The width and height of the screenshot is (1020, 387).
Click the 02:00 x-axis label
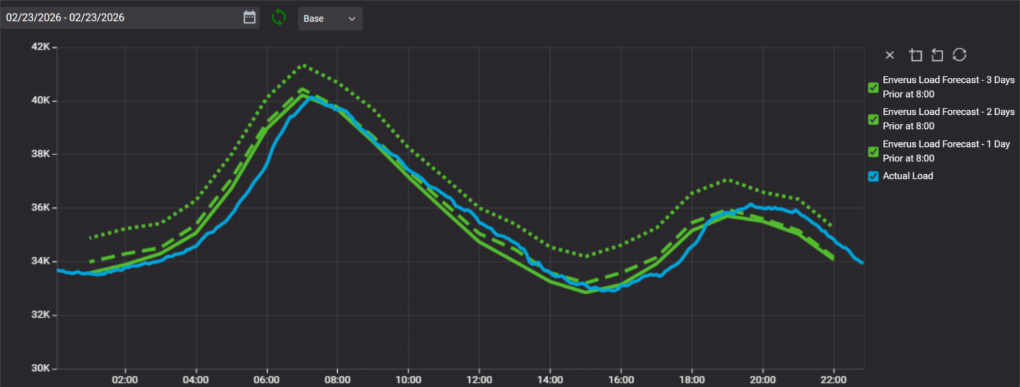click(x=125, y=379)
